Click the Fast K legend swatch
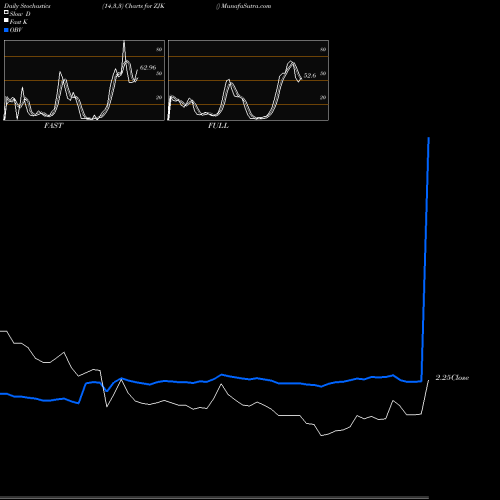 pos(6,21)
